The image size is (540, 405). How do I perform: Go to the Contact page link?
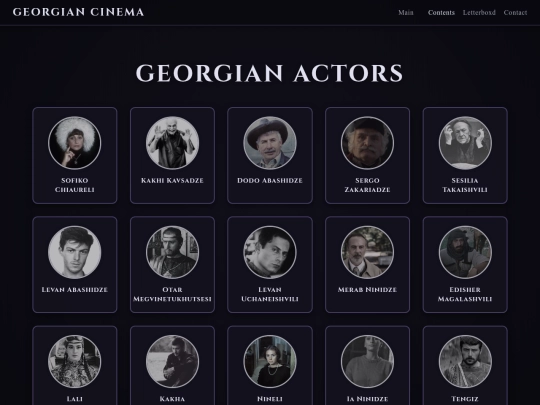(x=515, y=12)
